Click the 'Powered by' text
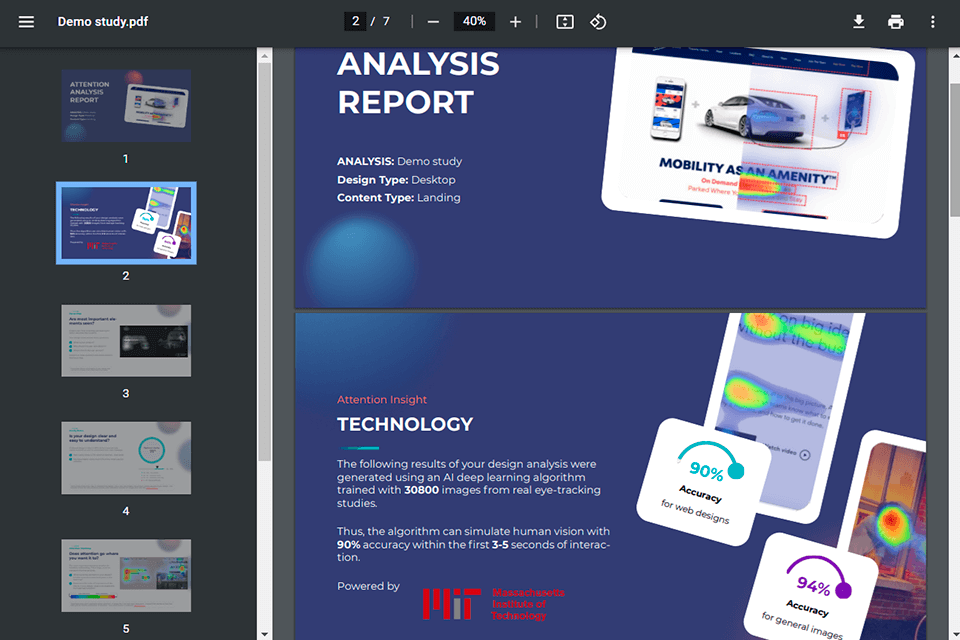Image resolution: width=960 pixels, height=640 pixels. coord(368,586)
